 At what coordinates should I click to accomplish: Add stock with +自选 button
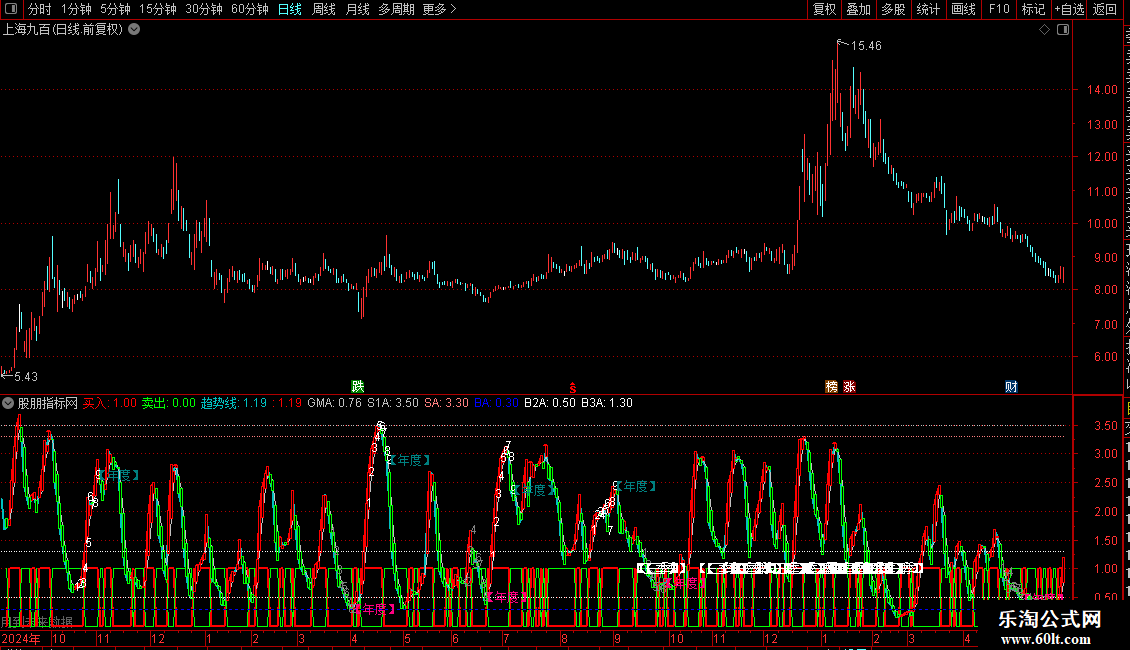pyautogui.click(x=1069, y=9)
